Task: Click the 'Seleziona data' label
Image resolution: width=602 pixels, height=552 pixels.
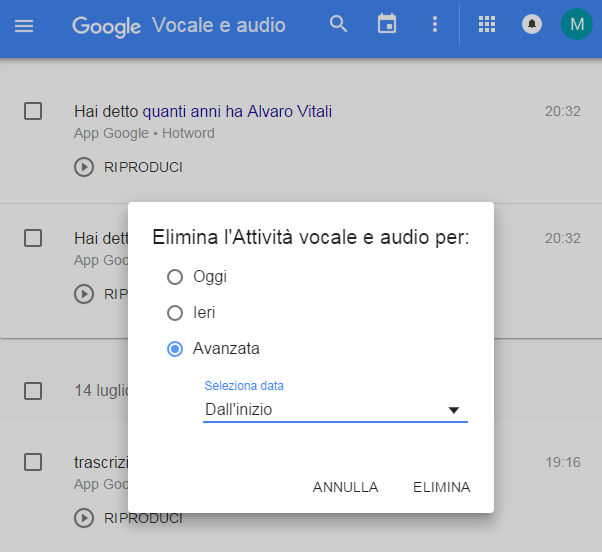Action: click(x=244, y=385)
